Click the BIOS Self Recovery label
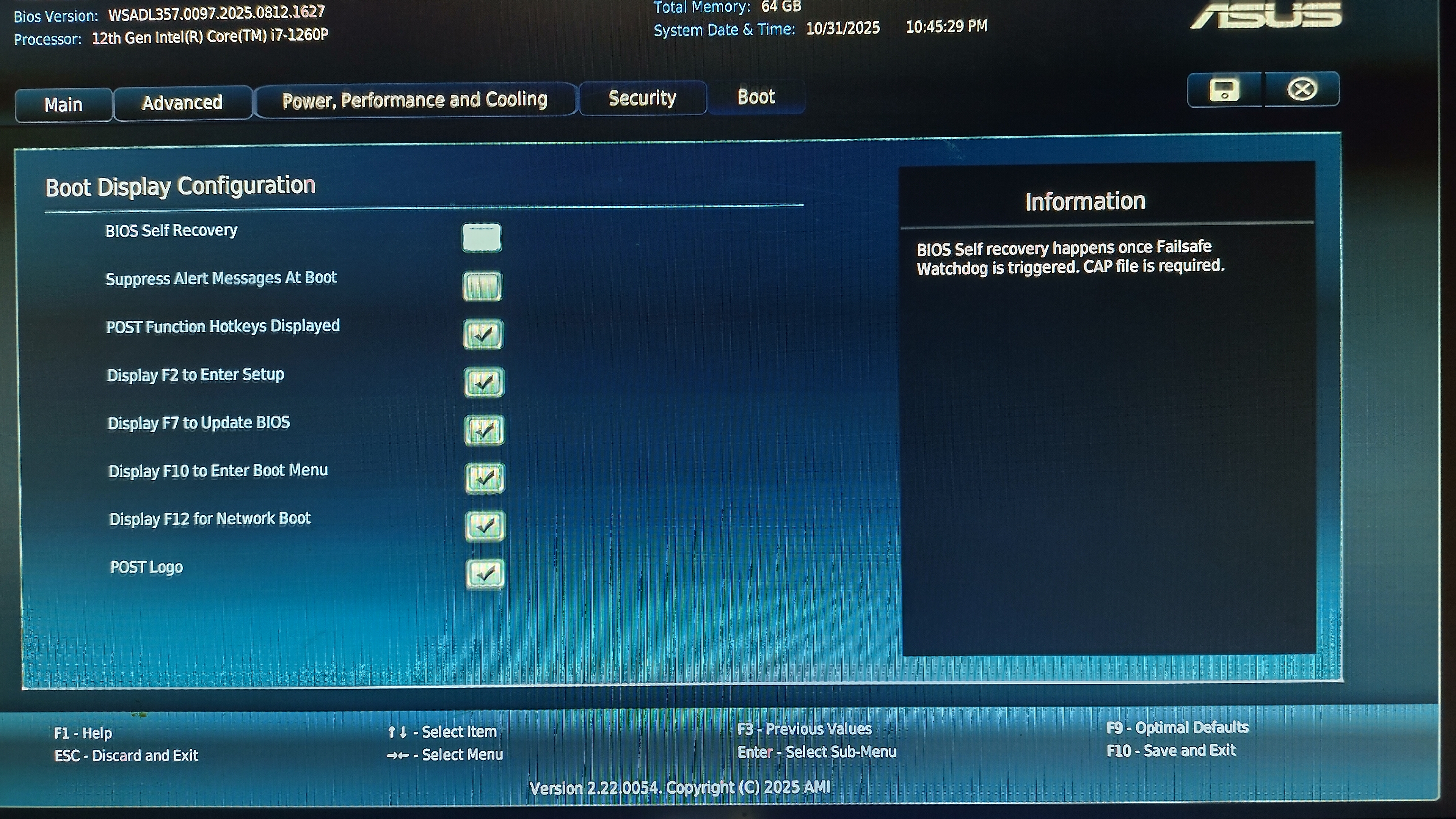 (x=171, y=231)
